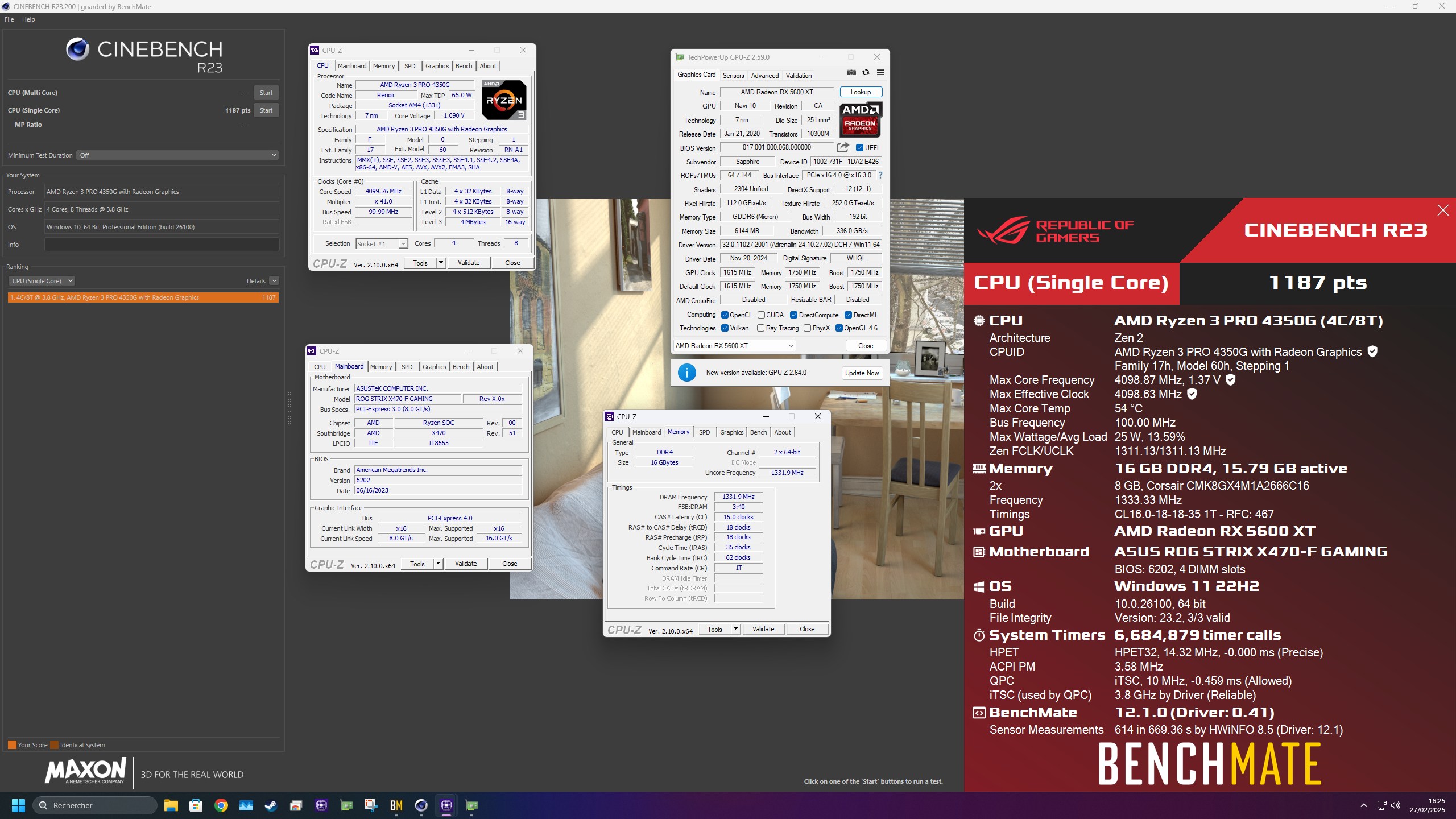Open Bench tab in top CPU-Z window
The height and width of the screenshot is (819, 1456).
click(x=464, y=66)
